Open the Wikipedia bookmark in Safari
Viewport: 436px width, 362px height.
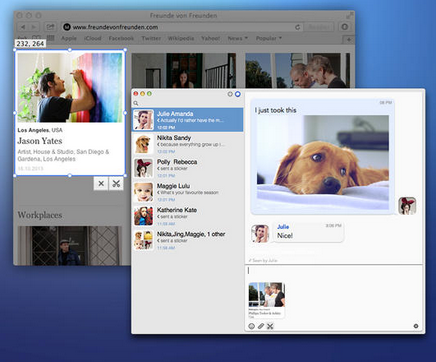181,38
